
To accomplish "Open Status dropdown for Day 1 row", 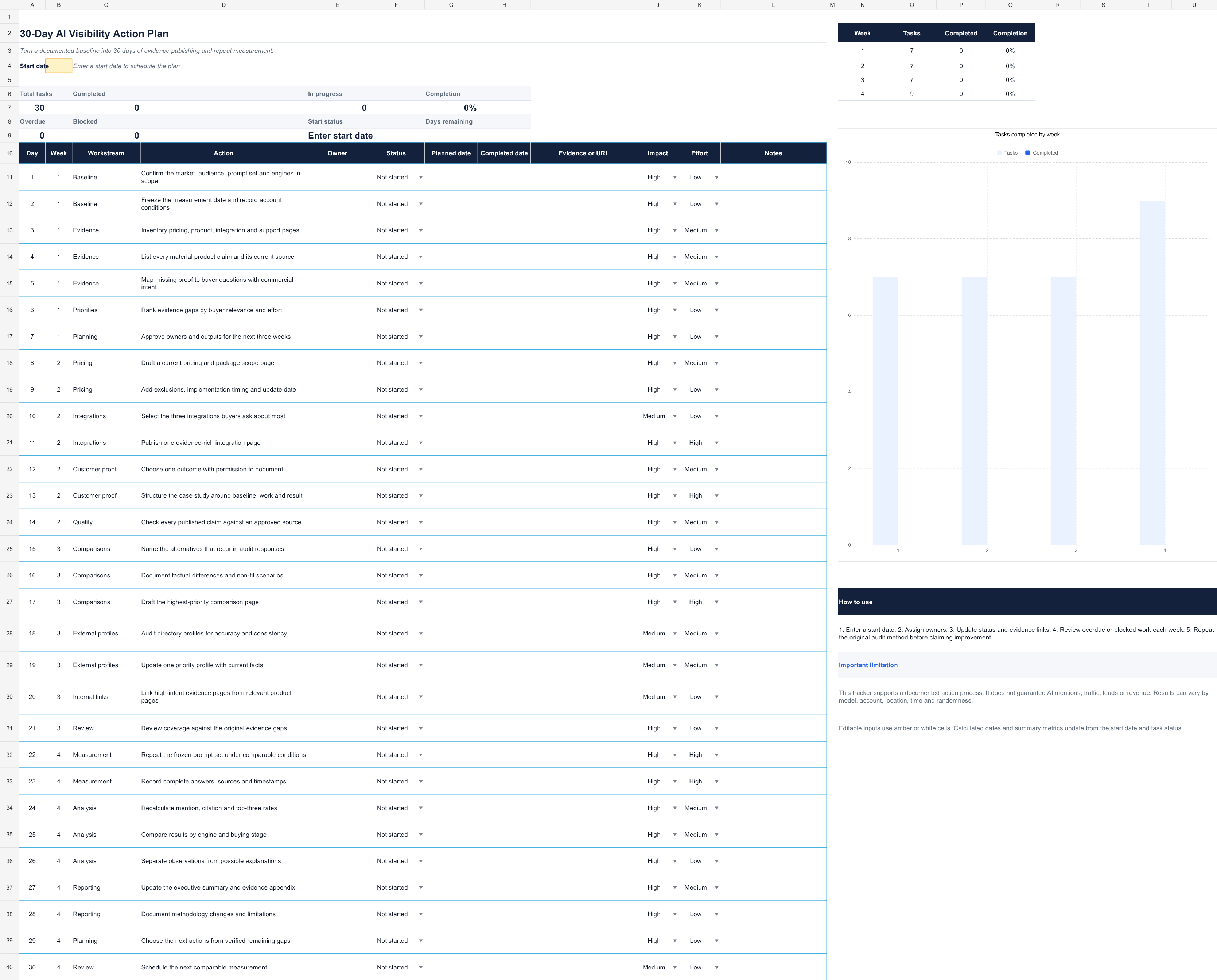I will tap(420, 177).
